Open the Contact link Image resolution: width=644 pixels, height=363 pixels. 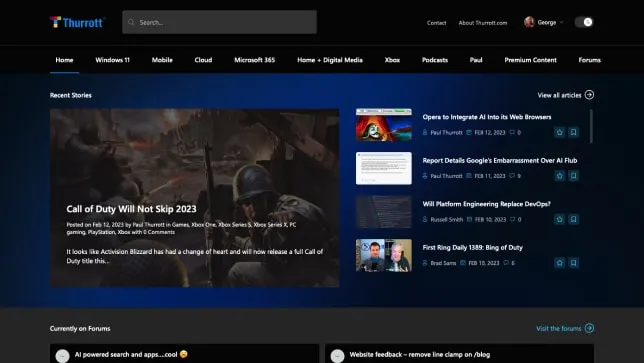(x=436, y=23)
